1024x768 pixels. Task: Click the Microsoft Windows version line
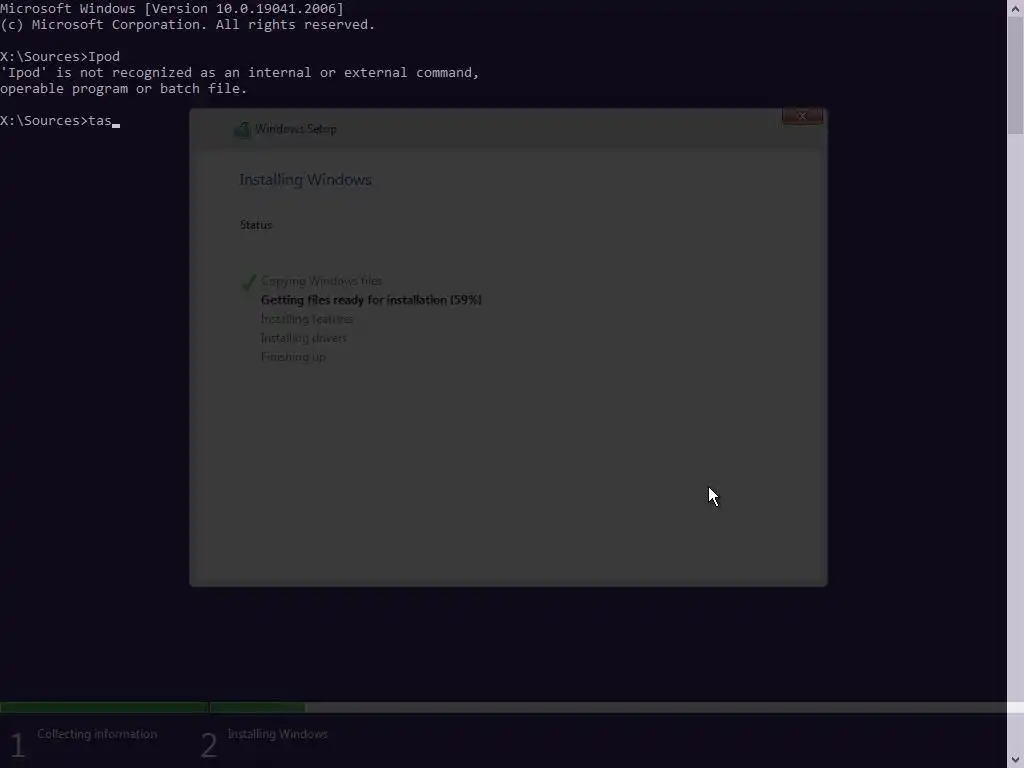[172, 8]
